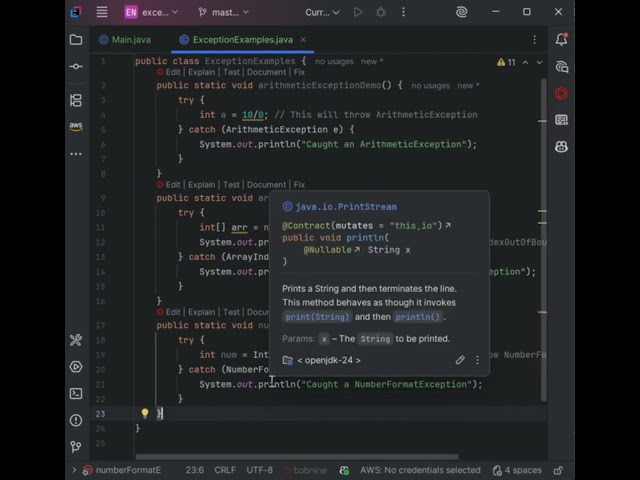Open the Build tool window hammer icon
Image resolution: width=640 pixels, height=480 pixels.
coord(76,340)
